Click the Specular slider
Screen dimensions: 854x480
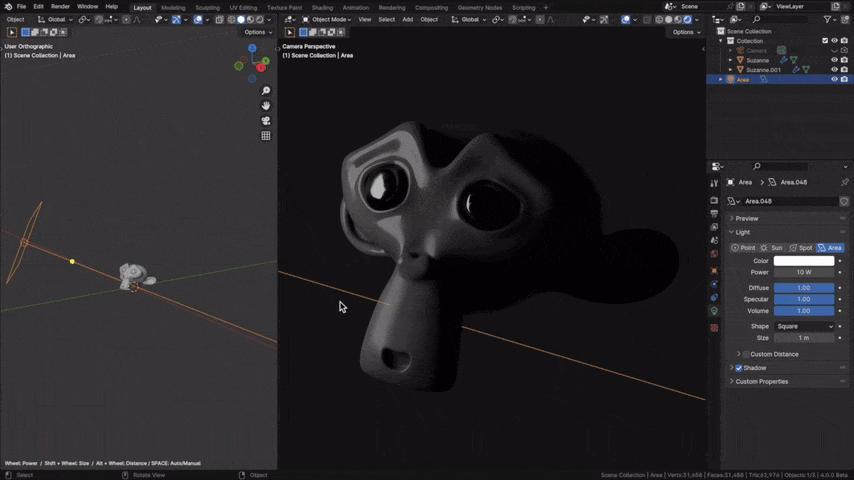[x=804, y=299]
